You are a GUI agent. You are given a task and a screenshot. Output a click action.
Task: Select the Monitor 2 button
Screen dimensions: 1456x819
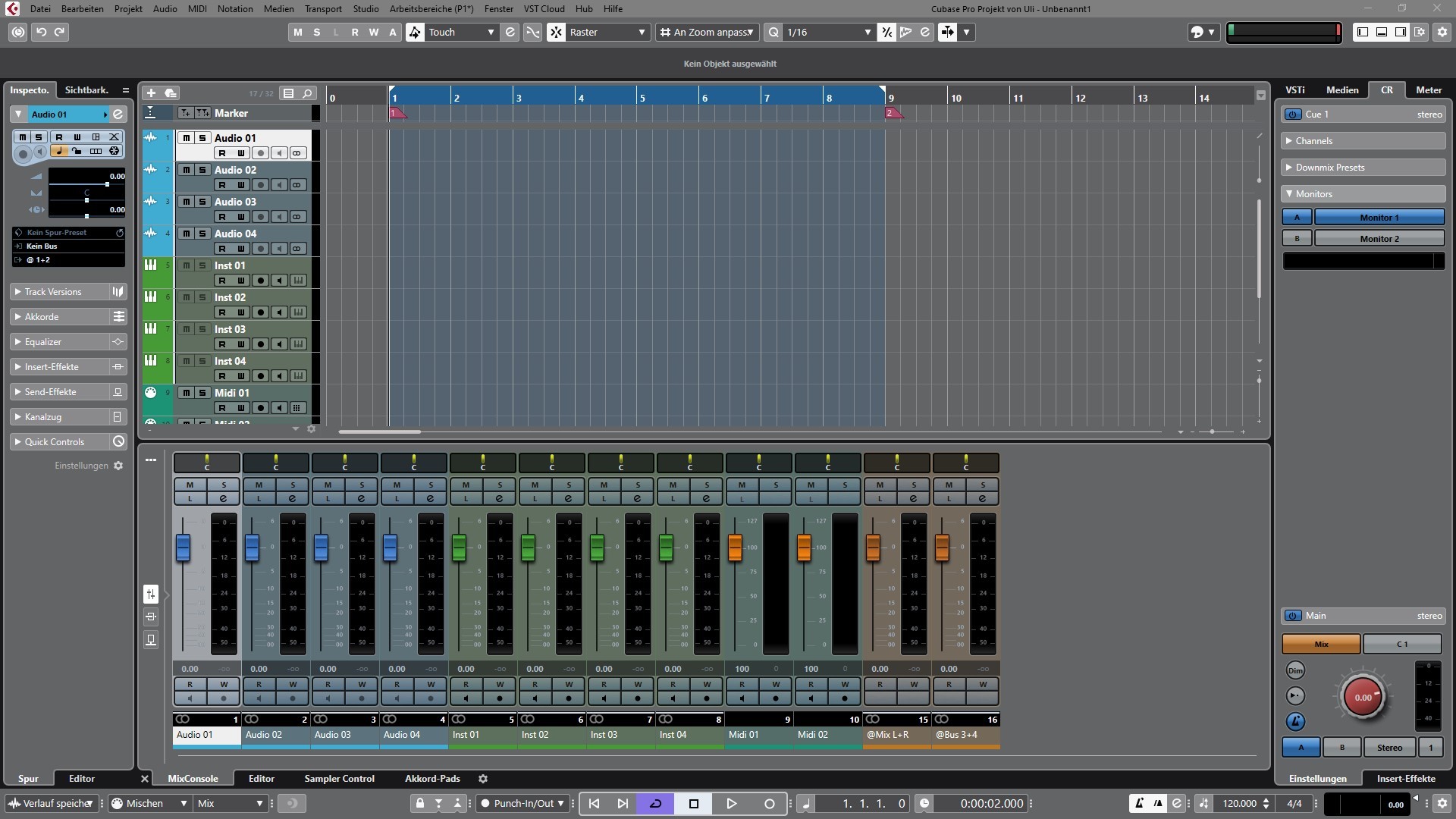[x=1379, y=238]
